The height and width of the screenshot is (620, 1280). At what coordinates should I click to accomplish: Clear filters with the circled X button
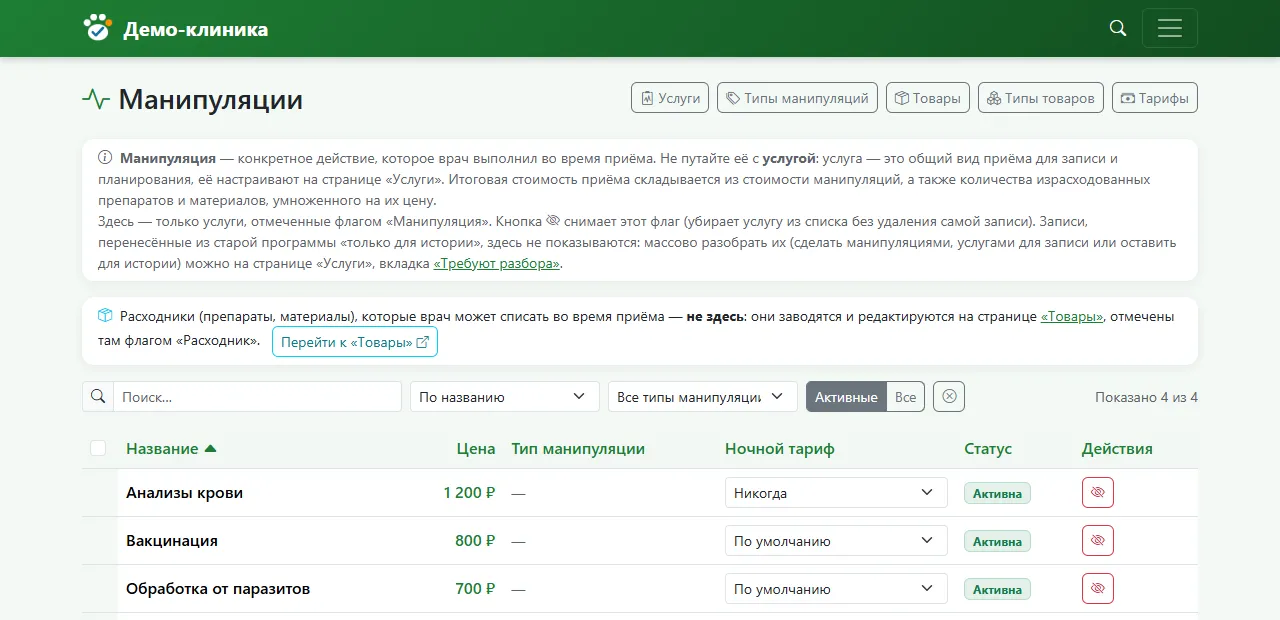pos(949,397)
